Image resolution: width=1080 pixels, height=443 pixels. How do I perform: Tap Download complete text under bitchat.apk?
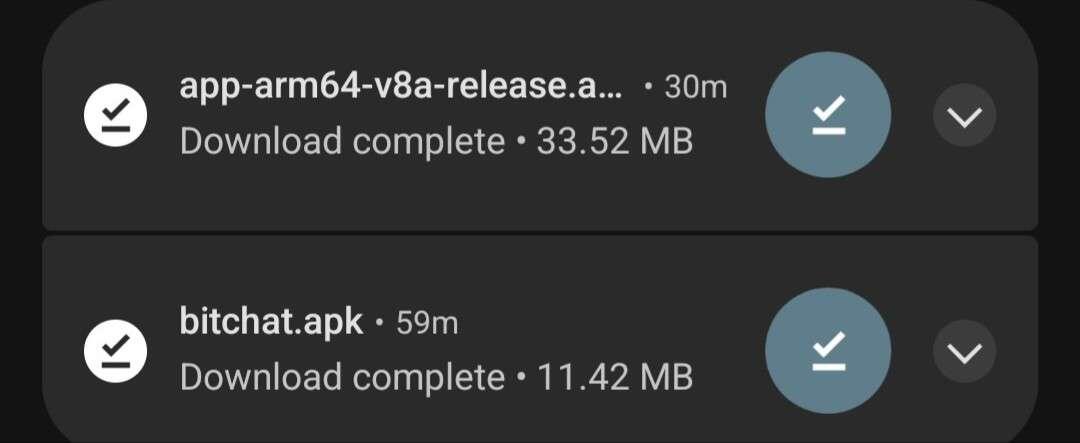[x=342, y=378]
